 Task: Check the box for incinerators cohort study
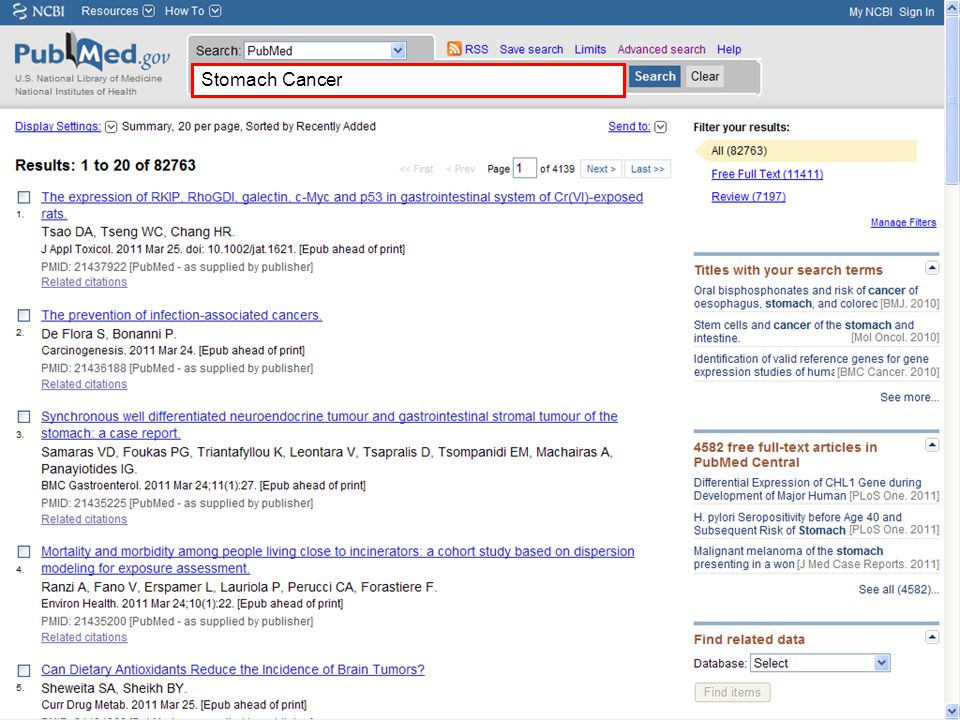pyautogui.click(x=24, y=552)
